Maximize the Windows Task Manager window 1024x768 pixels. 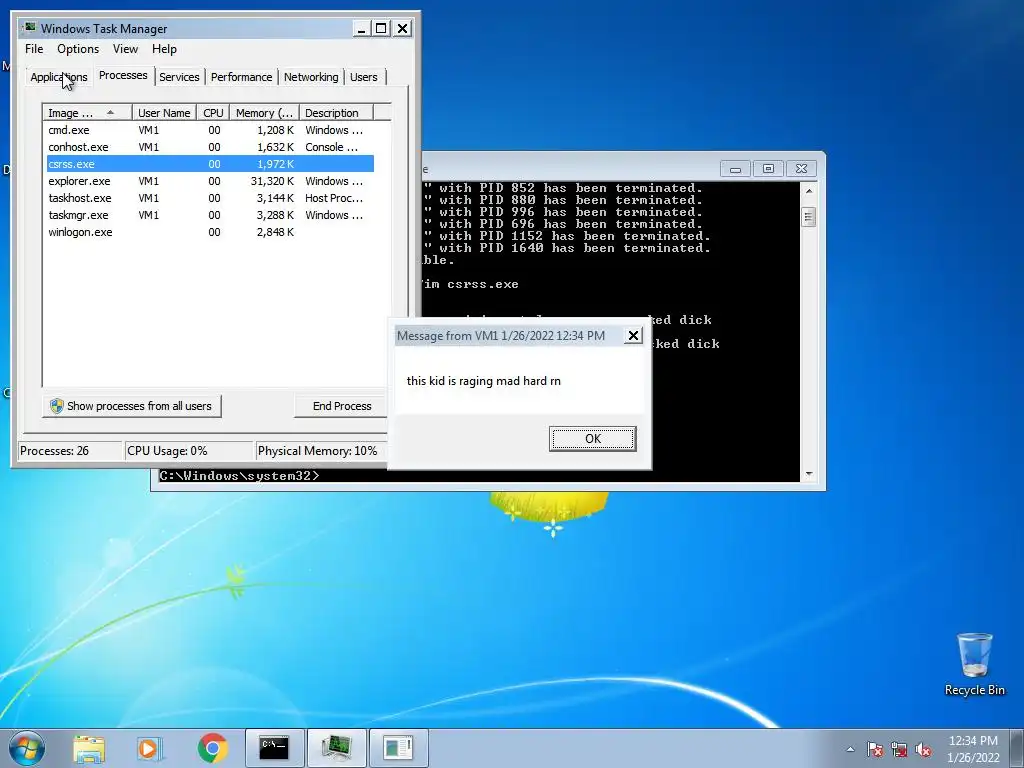coord(381,28)
